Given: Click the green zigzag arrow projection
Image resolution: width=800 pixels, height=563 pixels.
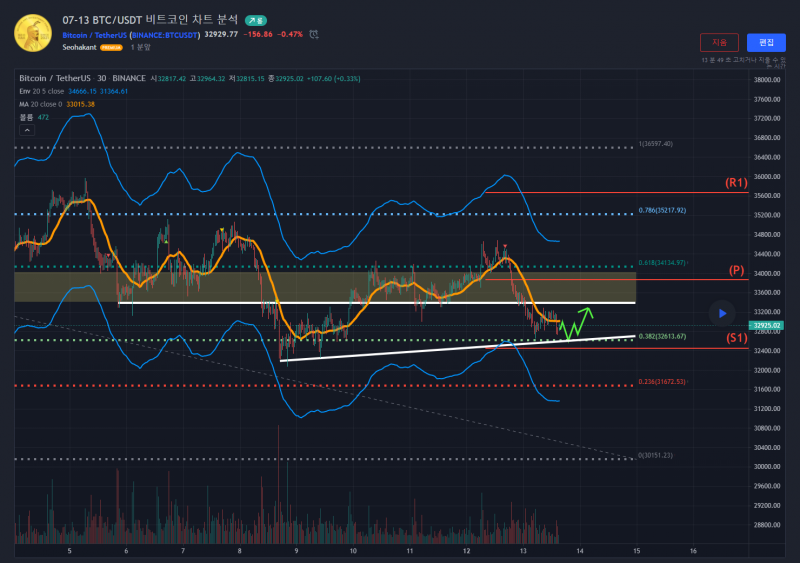Looking at the screenshot, I should pos(577,323).
